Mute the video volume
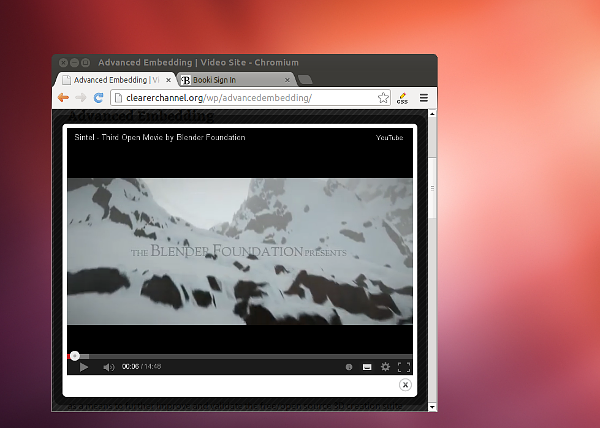The height and width of the screenshot is (428, 600). 108,367
